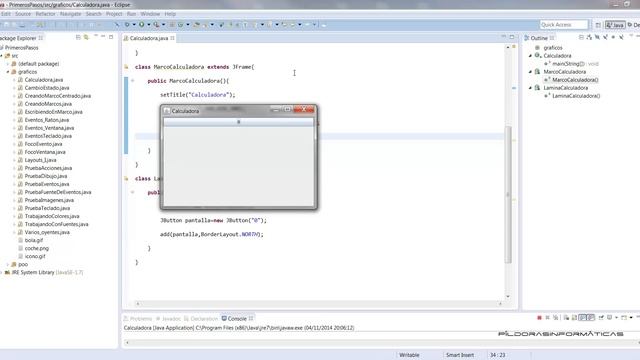The height and width of the screenshot is (360, 640).
Task: Click Pin Console icon
Action: 601,318
